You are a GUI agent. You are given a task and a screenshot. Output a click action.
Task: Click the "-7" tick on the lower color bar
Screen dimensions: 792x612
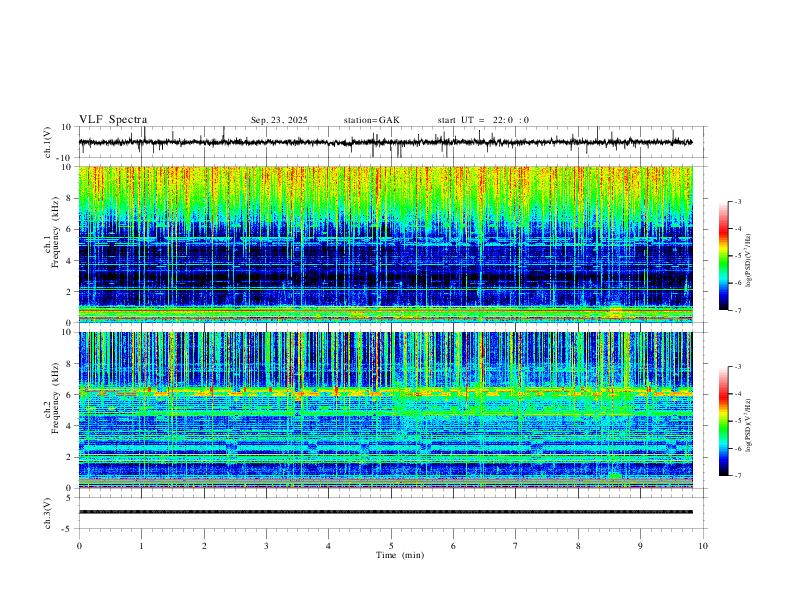(x=738, y=475)
